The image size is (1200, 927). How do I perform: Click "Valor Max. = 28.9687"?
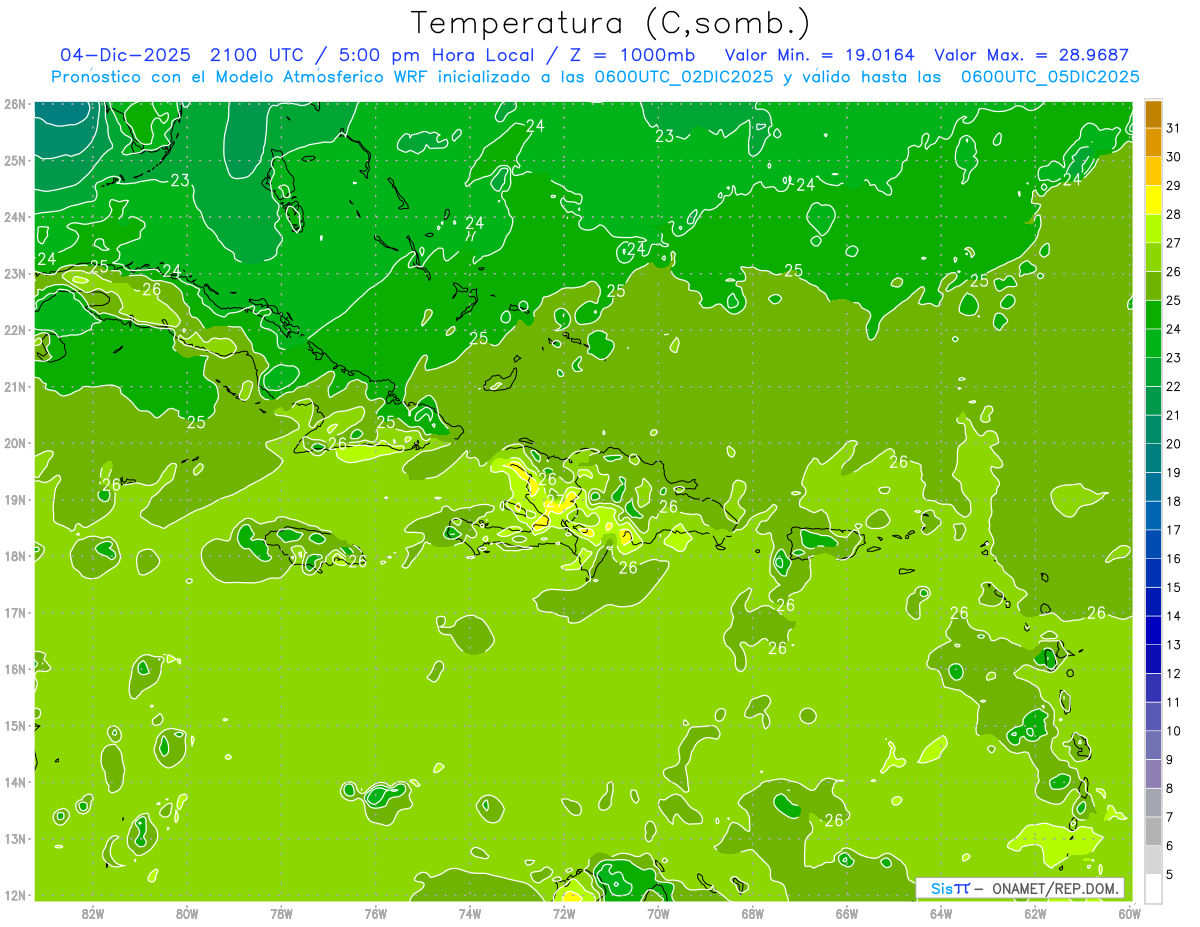click(1031, 55)
